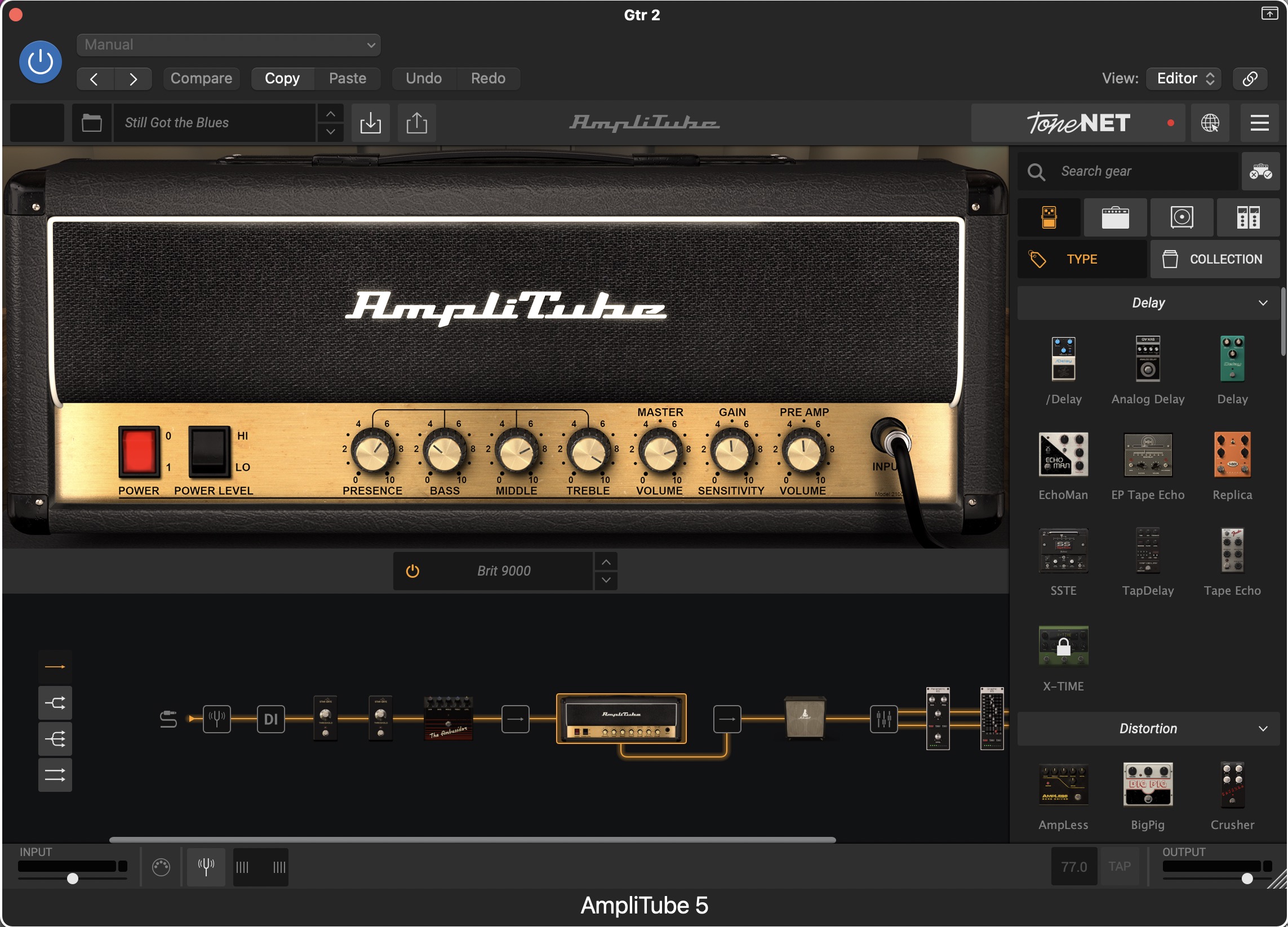Click the Redo button
The width and height of the screenshot is (1288, 927).
coord(488,78)
